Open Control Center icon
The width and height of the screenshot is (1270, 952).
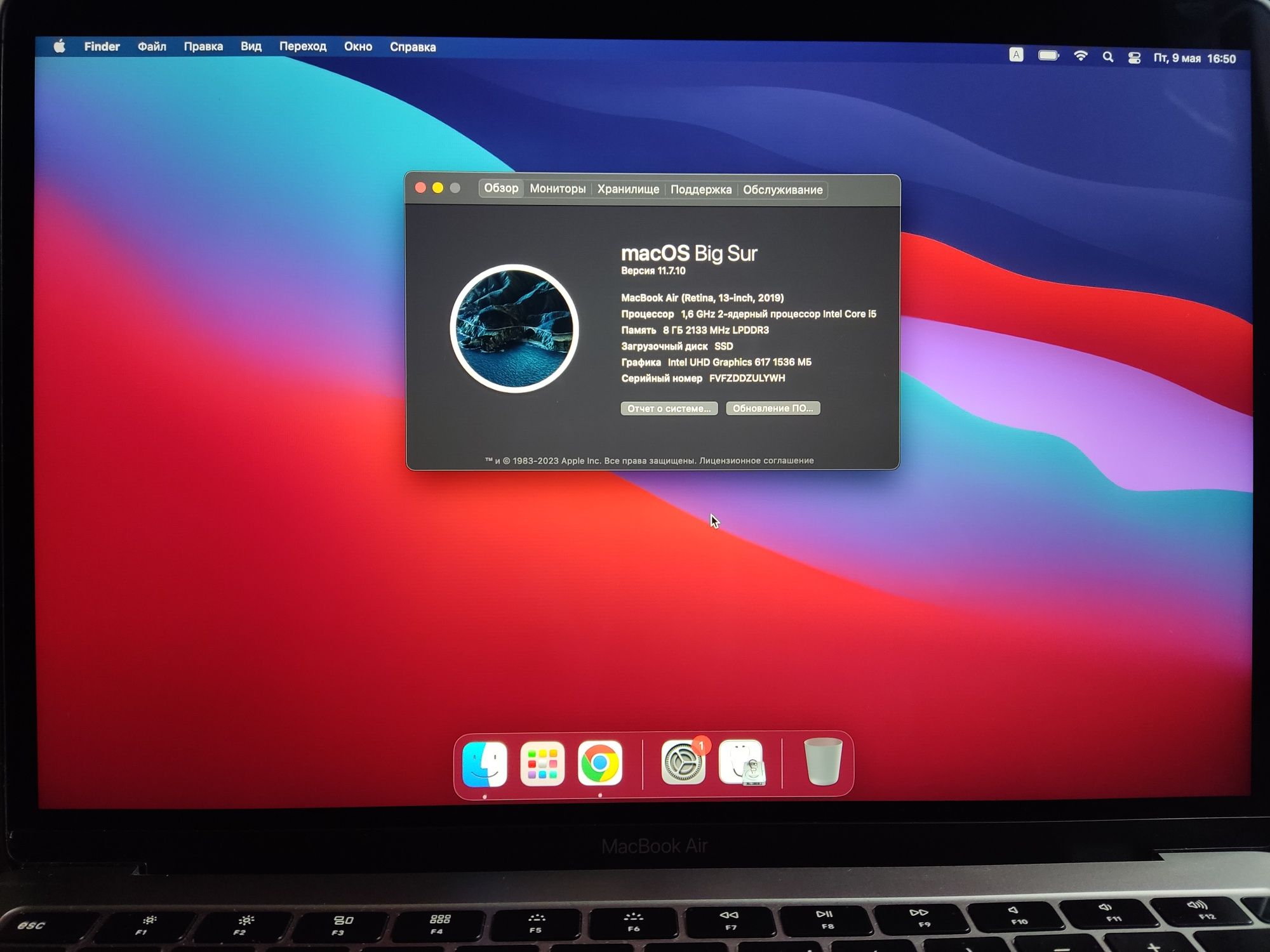click(x=1134, y=58)
